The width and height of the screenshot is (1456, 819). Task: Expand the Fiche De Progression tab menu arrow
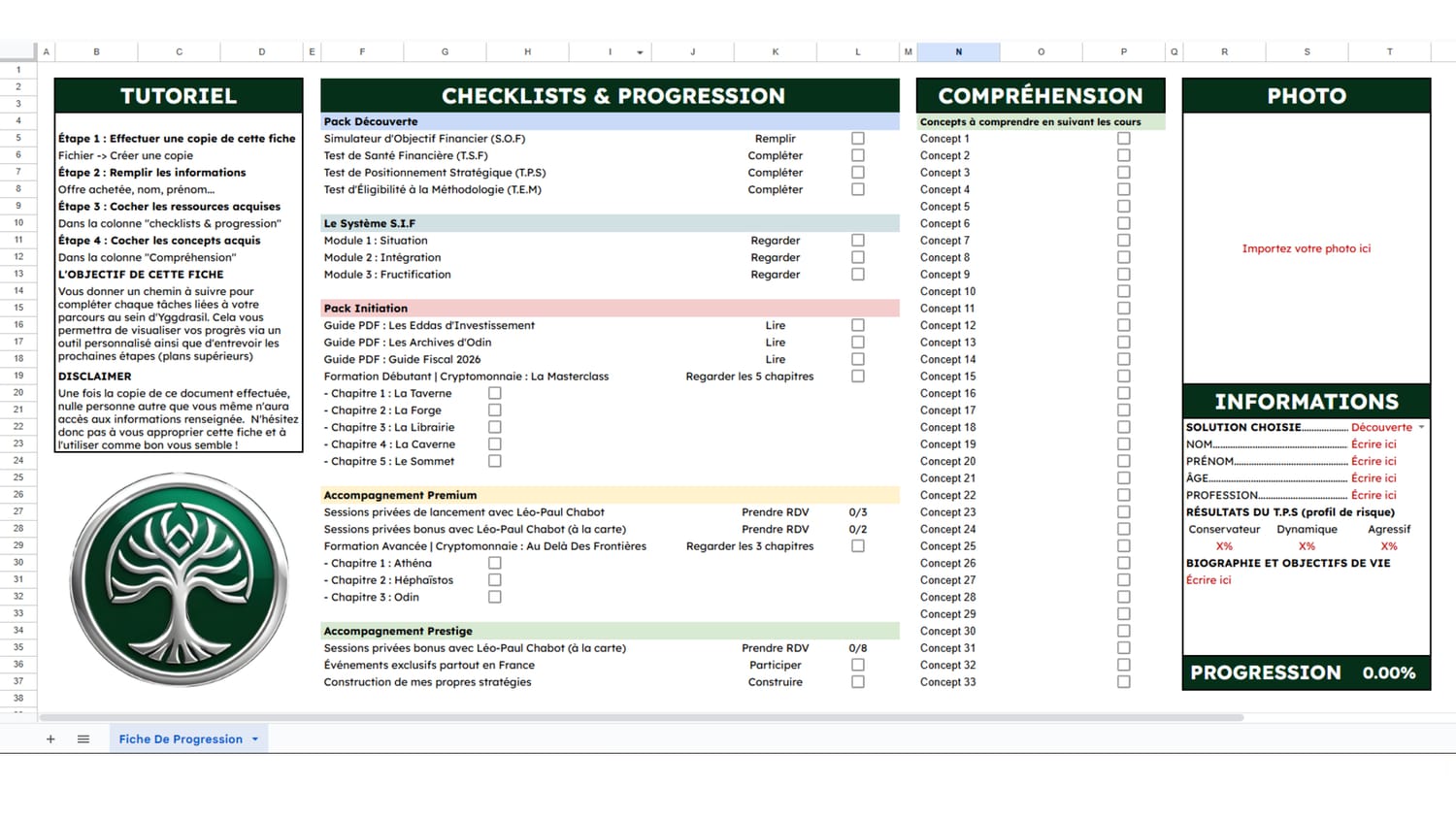pyautogui.click(x=255, y=739)
